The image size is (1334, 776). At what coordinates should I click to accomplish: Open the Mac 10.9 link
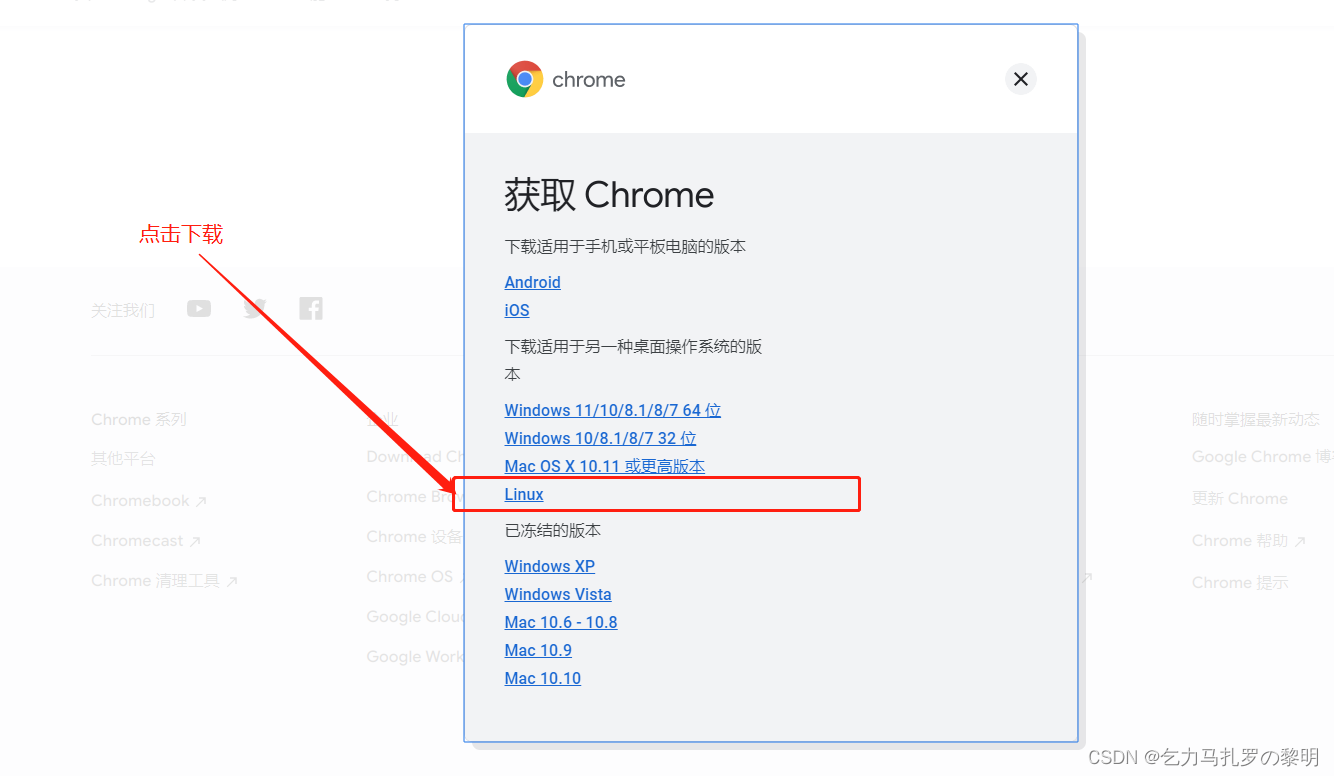click(x=538, y=650)
